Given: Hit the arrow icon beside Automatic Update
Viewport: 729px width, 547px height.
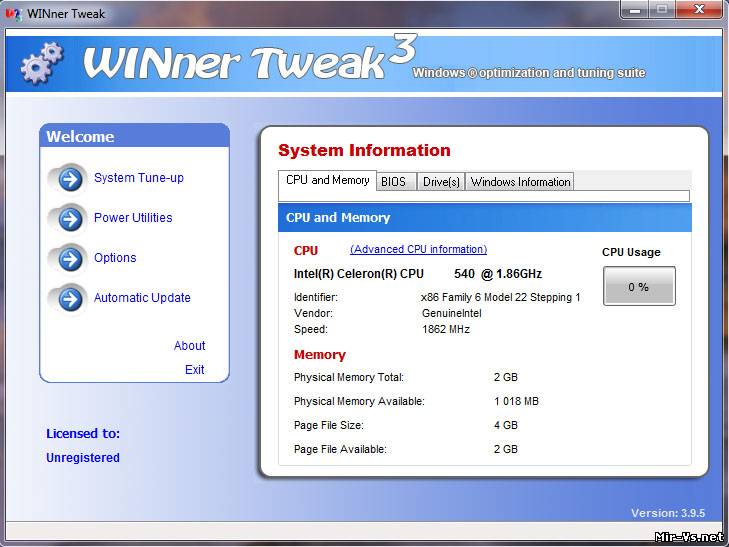Looking at the screenshot, I should tap(69, 298).
